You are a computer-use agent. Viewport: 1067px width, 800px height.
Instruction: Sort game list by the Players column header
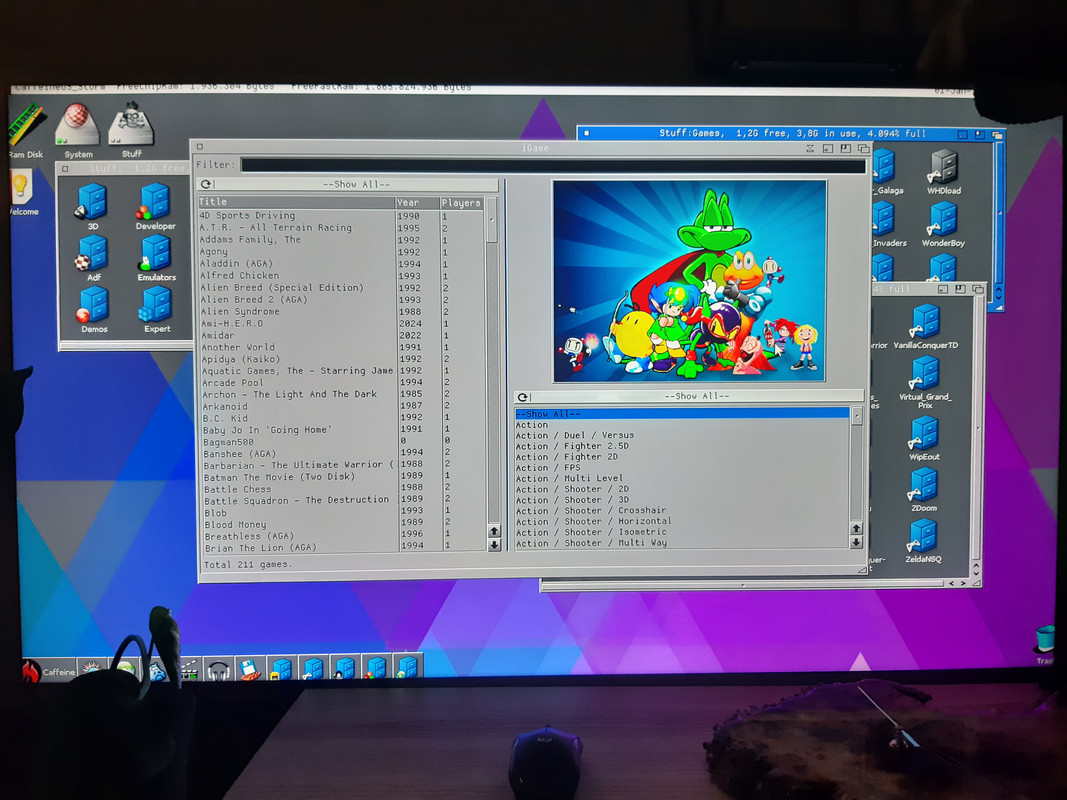pos(461,203)
